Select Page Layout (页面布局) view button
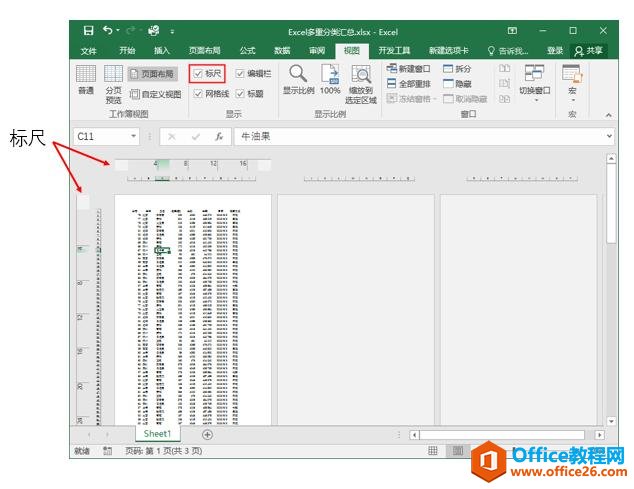Viewport: 634px width, 489px height. [152, 74]
